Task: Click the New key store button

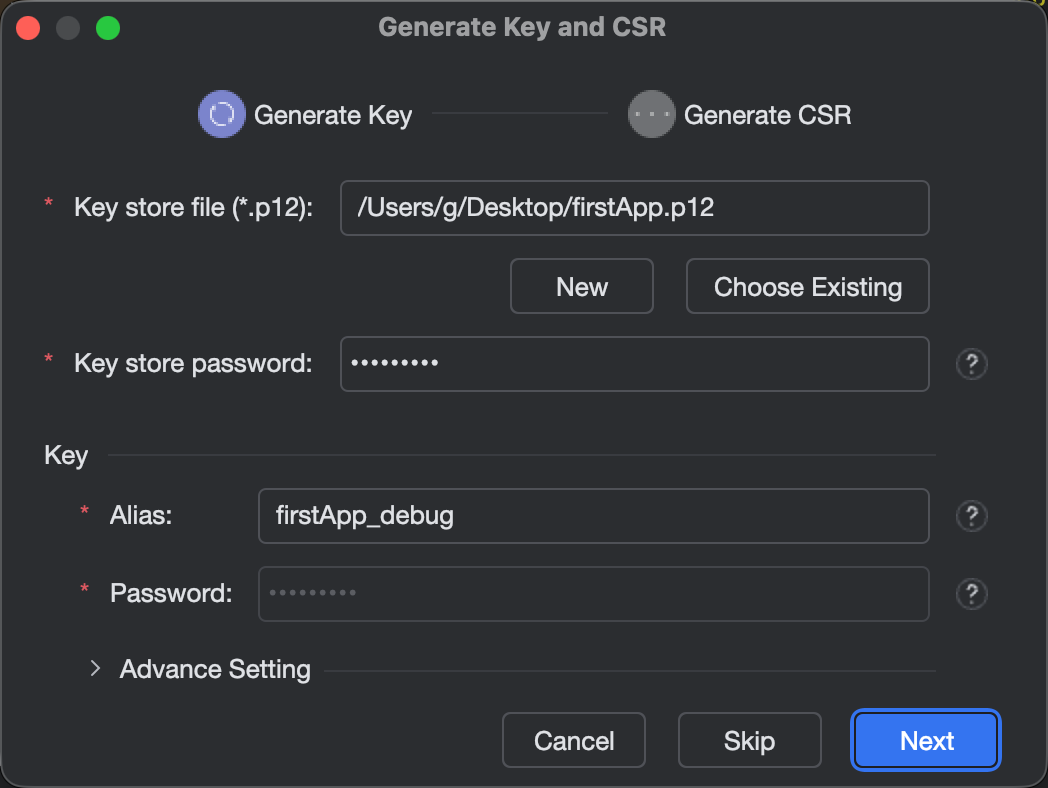Action: coord(581,287)
